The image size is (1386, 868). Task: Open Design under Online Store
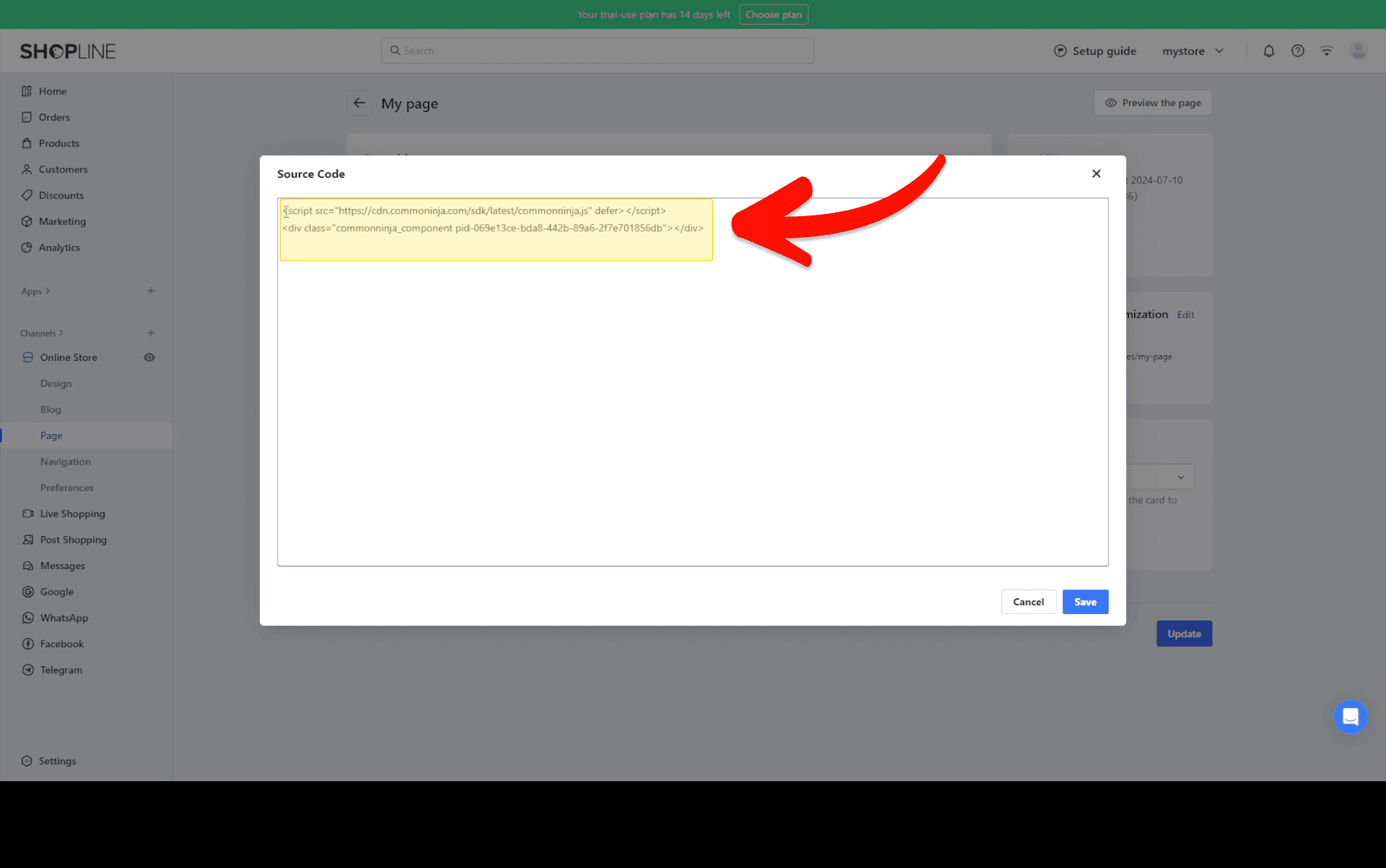[56, 383]
